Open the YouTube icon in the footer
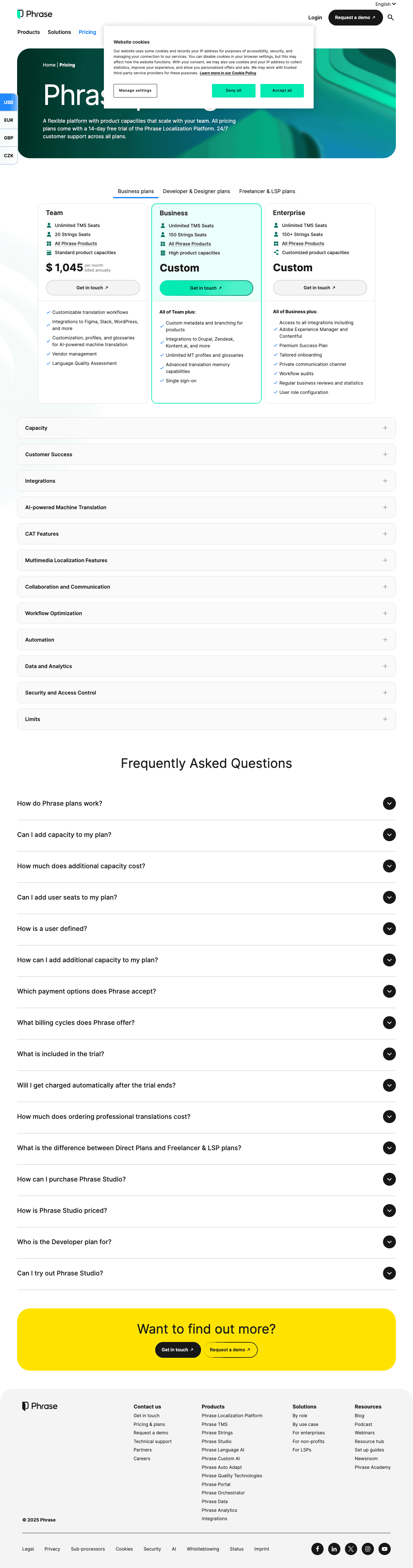The height and width of the screenshot is (1568, 413). point(384,1549)
